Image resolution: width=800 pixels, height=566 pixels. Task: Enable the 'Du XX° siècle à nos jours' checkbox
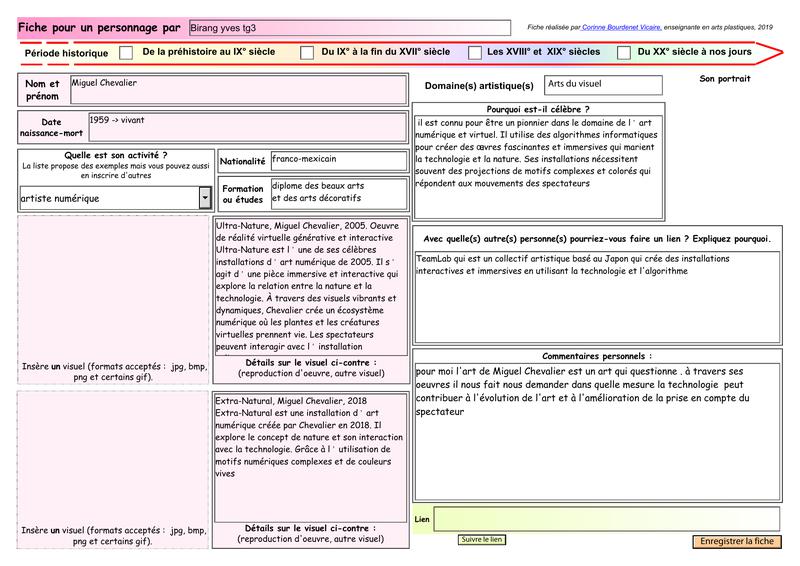click(x=624, y=52)
